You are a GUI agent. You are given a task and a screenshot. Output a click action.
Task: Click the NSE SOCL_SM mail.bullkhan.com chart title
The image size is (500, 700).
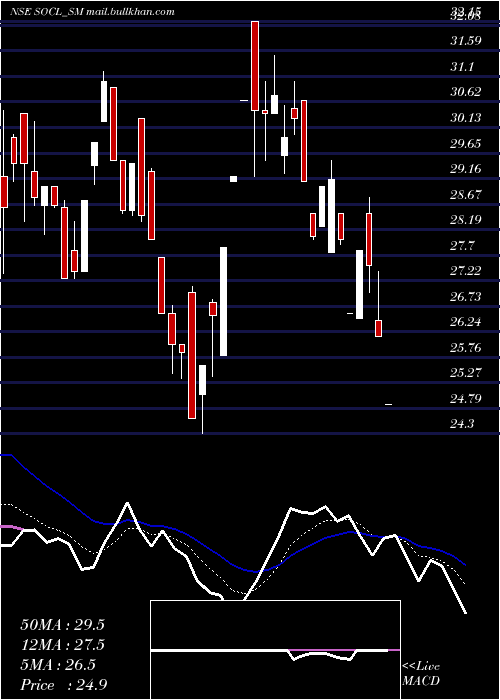click(x=92, y=12)
